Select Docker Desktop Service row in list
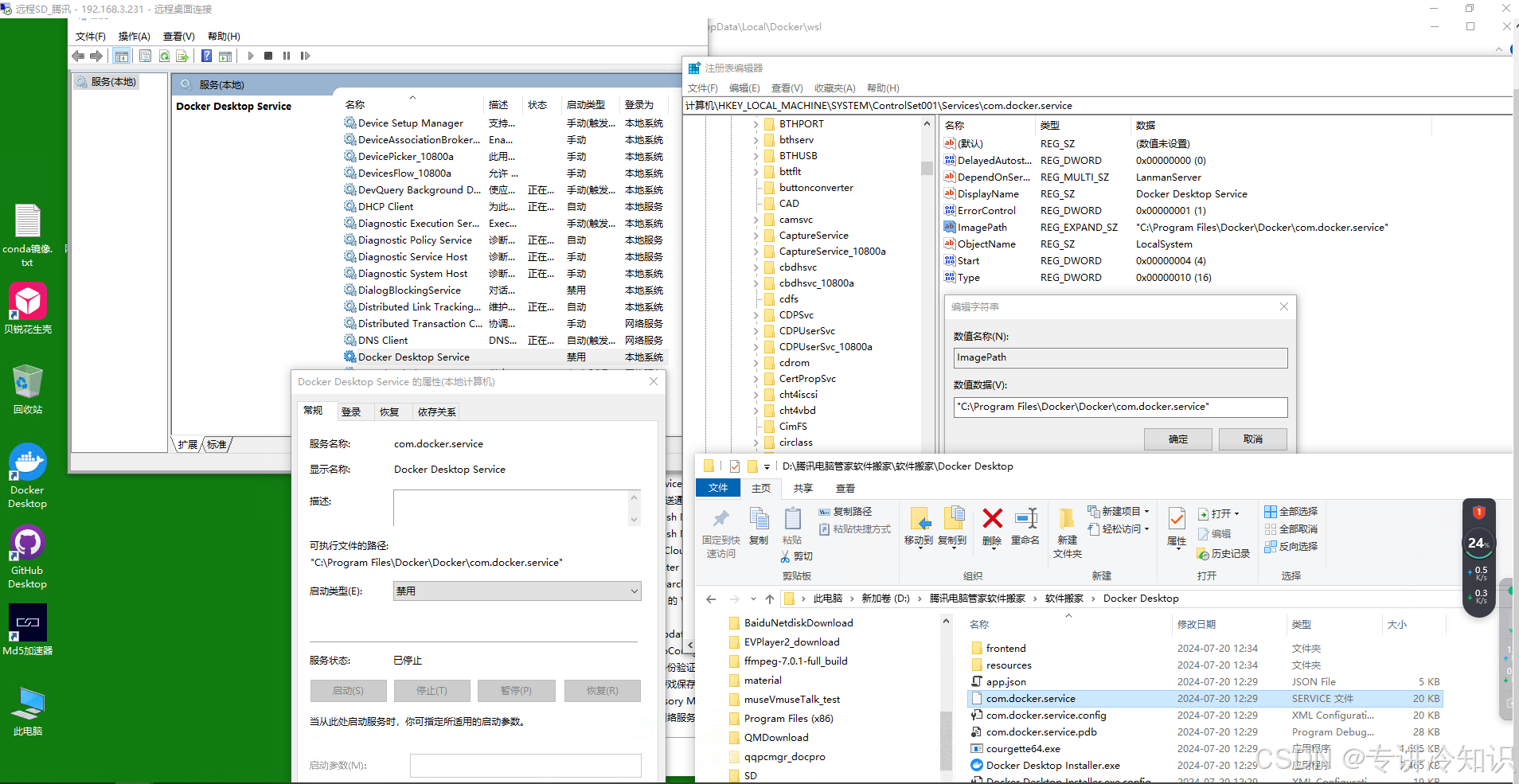 click(505, 357)
